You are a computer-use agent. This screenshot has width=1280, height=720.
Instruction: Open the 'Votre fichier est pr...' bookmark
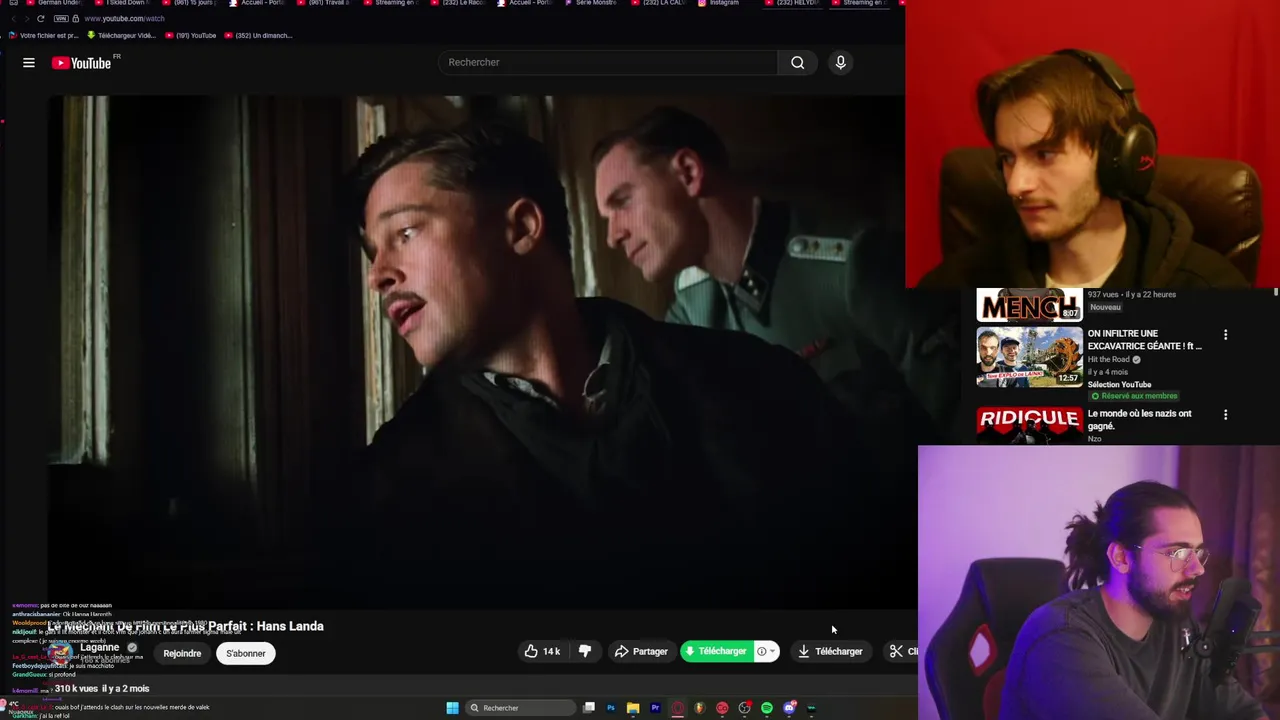click(44, 35)
